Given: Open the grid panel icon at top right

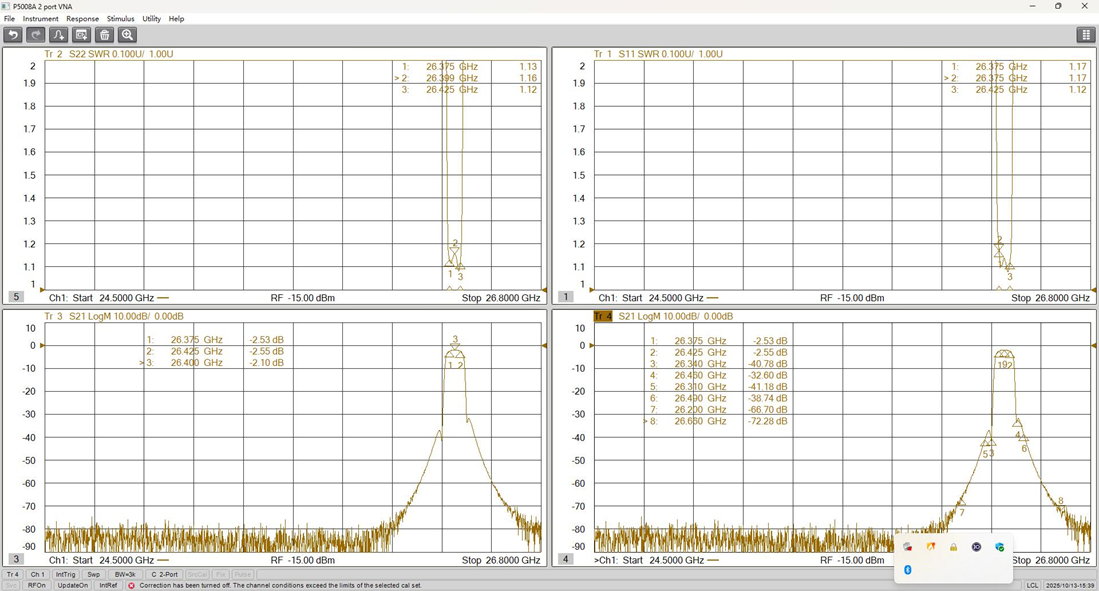Looking at the screenshot, I should pos(1086,35).
